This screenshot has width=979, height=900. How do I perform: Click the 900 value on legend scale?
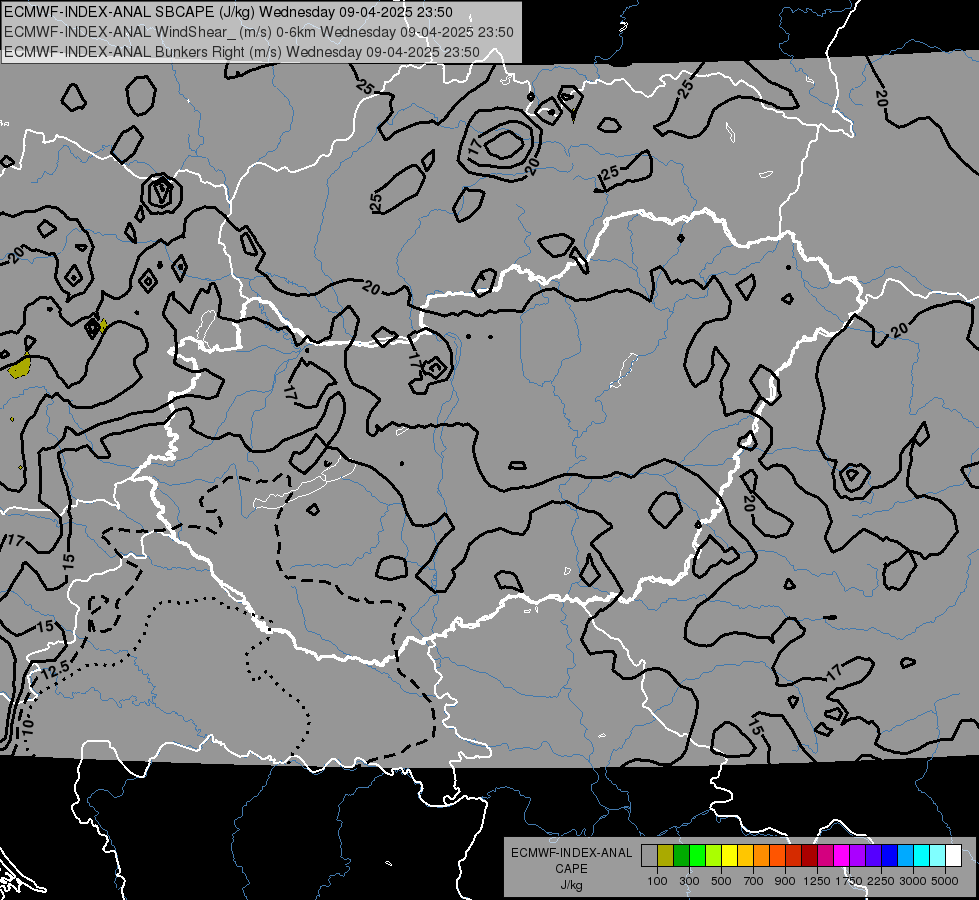pos(785,881)
